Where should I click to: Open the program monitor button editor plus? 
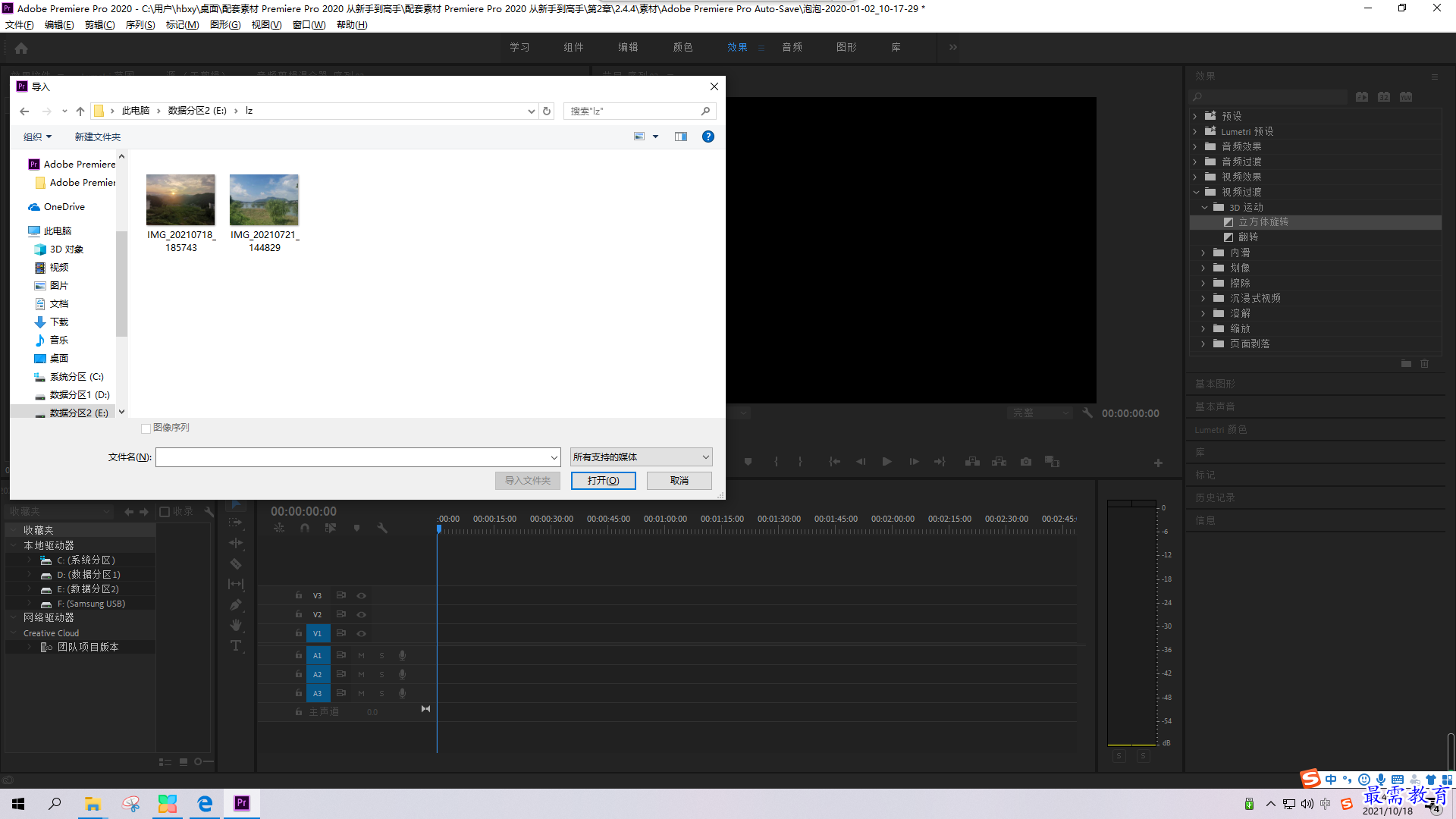point(1158,463)
